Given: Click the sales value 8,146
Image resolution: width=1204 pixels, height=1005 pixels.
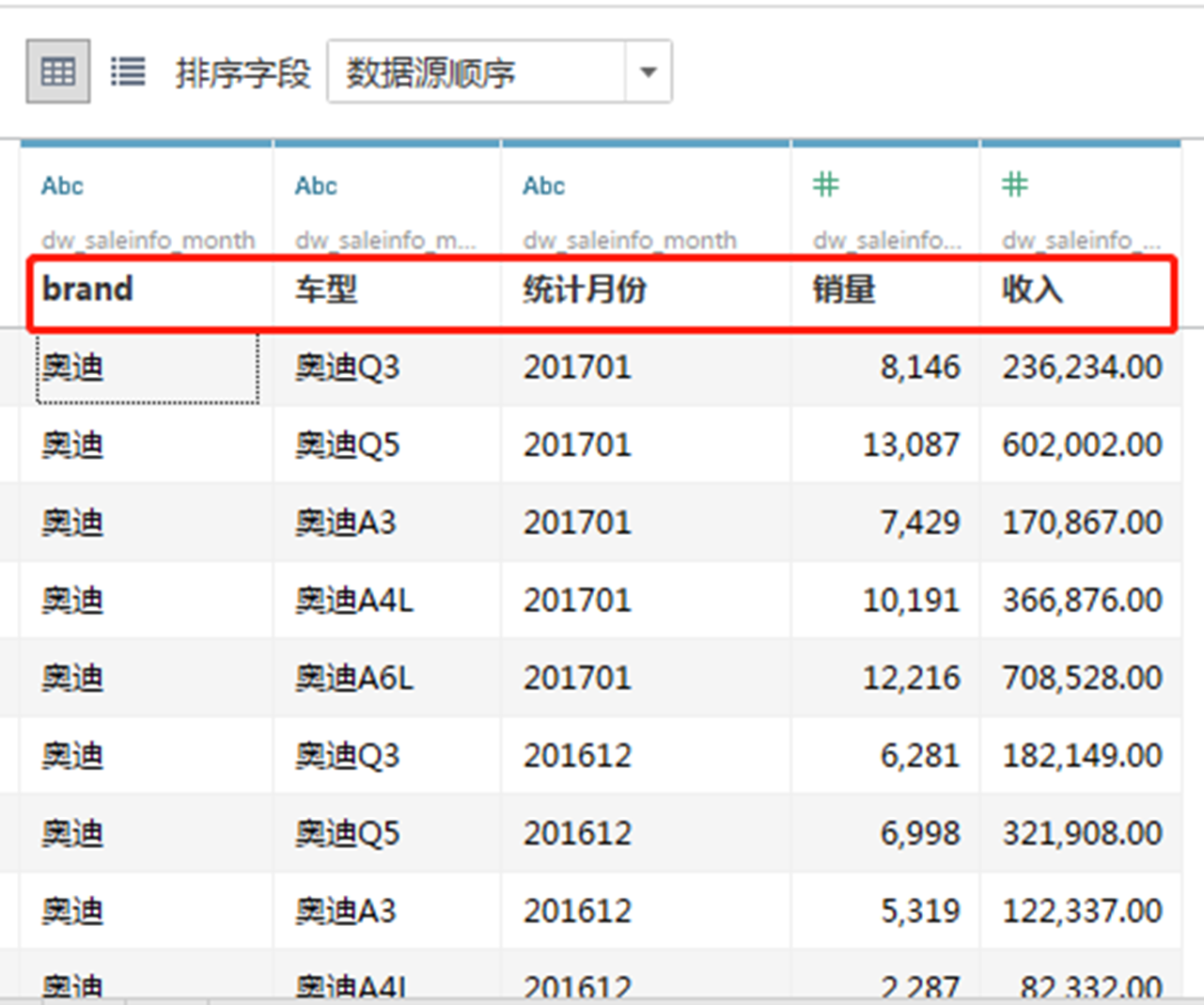Looking at the screenshot, I should tap(920, 368).
